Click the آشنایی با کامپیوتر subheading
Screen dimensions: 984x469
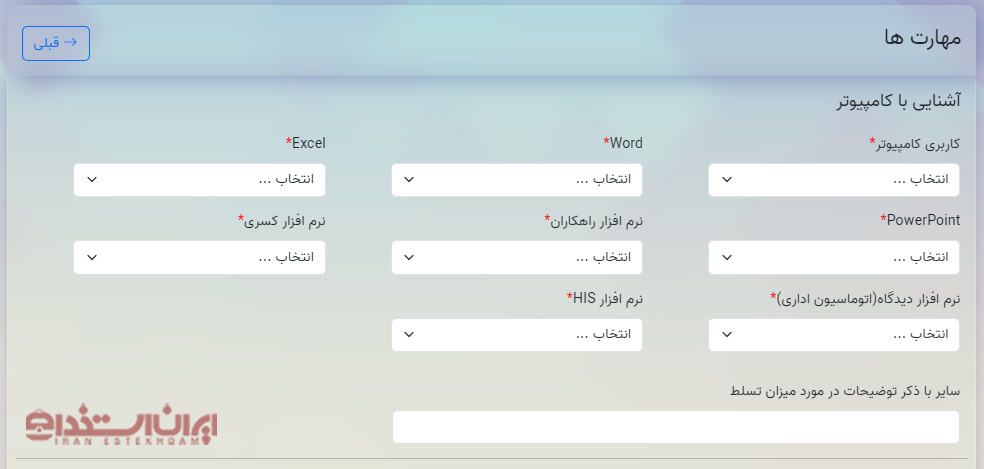(x=899, y=102)
